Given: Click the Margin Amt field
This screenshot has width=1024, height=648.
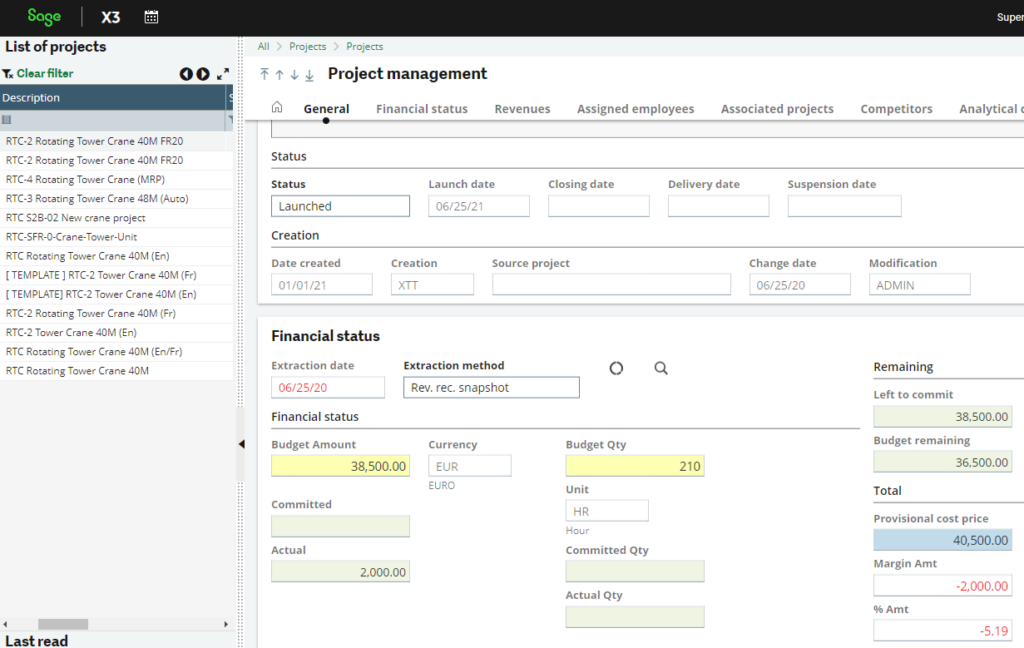Looking at the screenshot, I should pyautogui.click(x=943, y=585).
